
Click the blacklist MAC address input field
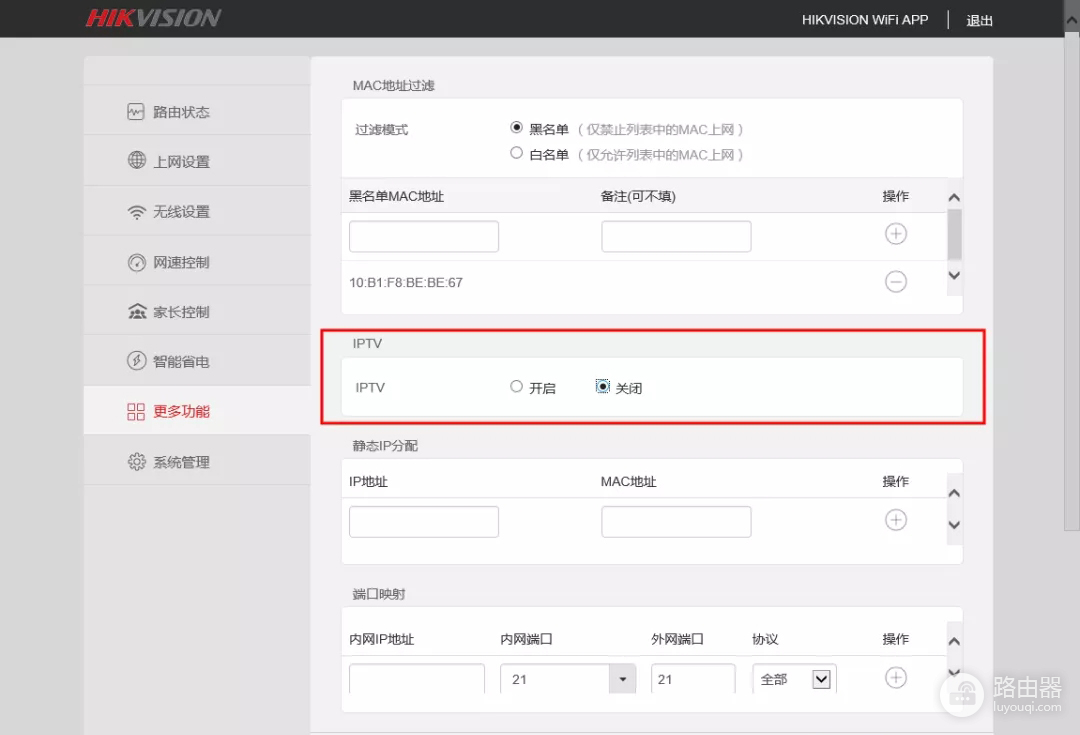[423, 235]
